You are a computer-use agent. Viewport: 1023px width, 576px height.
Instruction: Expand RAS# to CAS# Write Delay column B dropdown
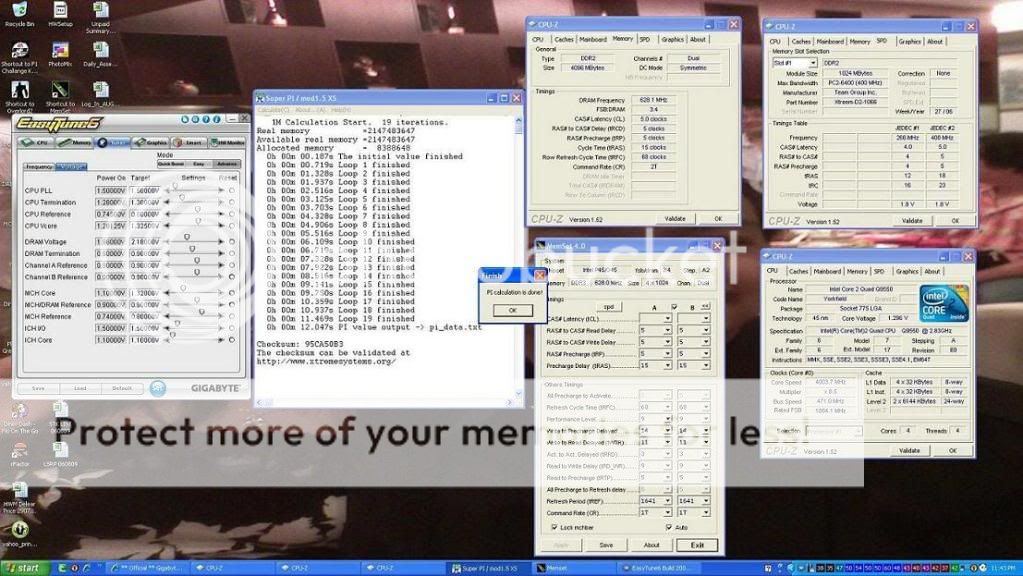click(x=705, y=342)
